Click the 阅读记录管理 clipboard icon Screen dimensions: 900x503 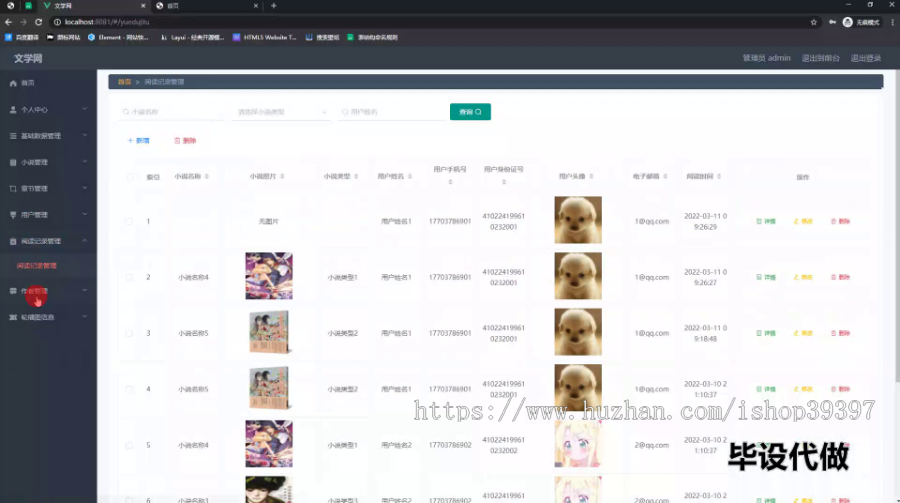pyautogui.click(x=13, y=241)
